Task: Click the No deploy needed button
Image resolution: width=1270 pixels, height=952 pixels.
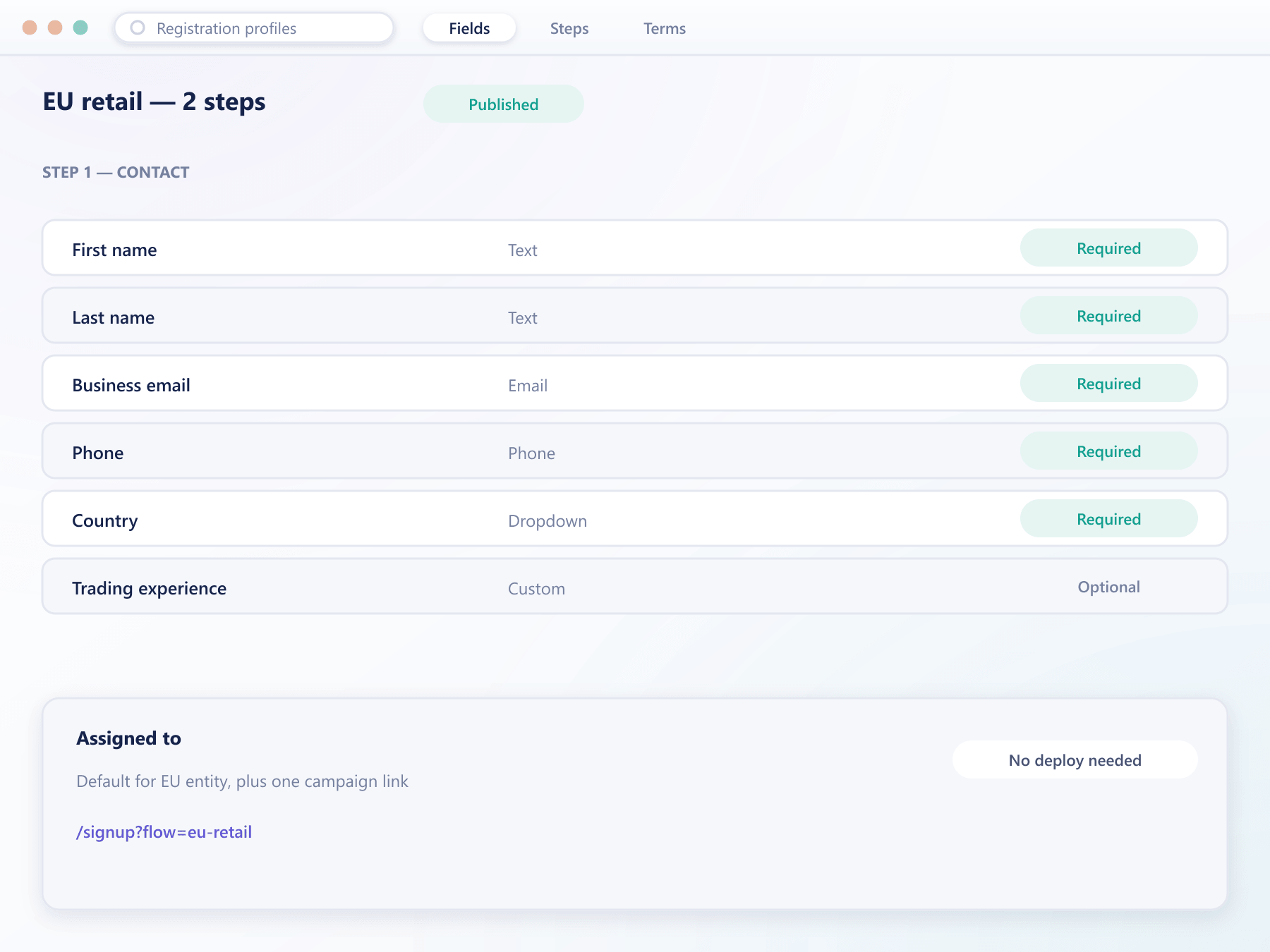Action: 1075,759
